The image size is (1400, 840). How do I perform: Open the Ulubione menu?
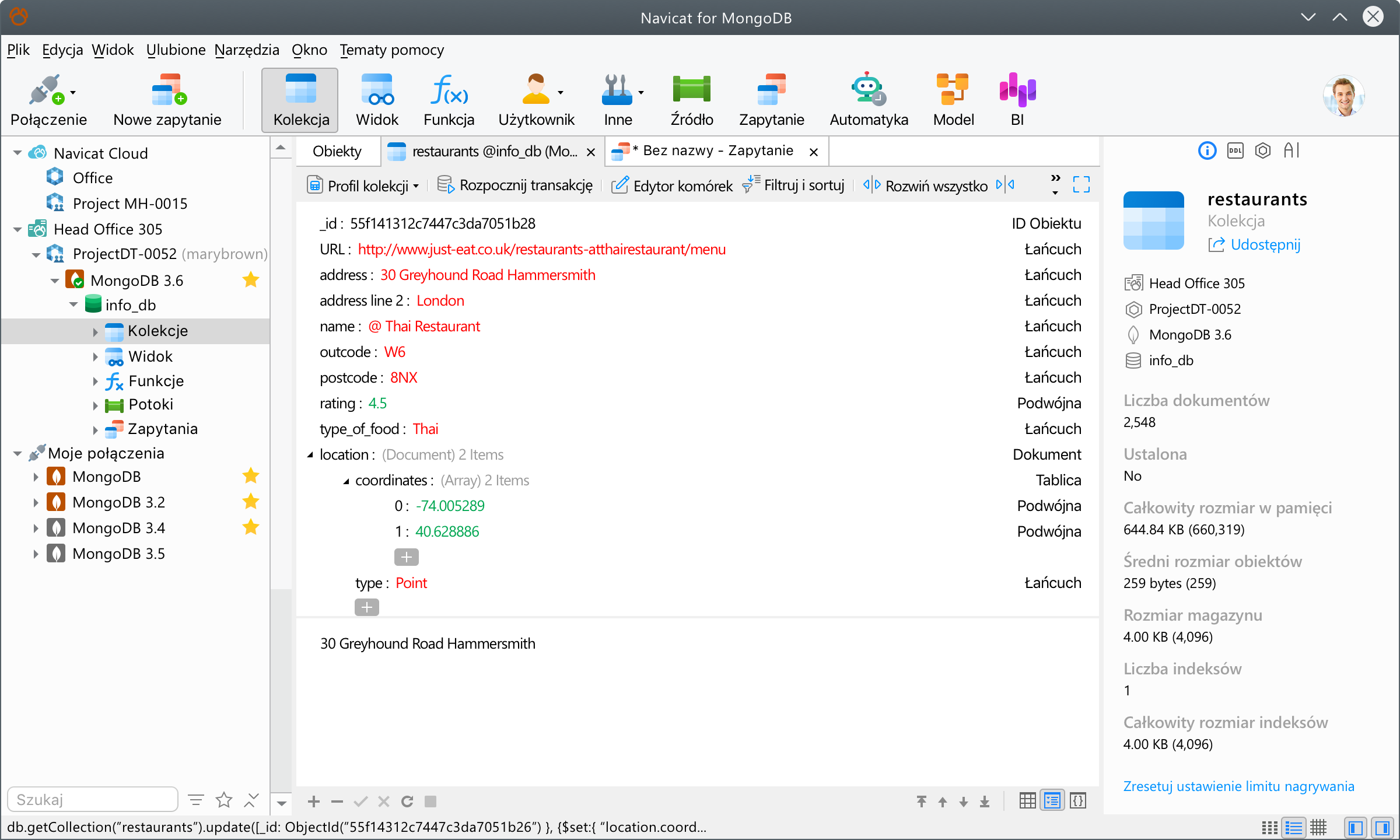pyautogui.click(x=176, y=50)
